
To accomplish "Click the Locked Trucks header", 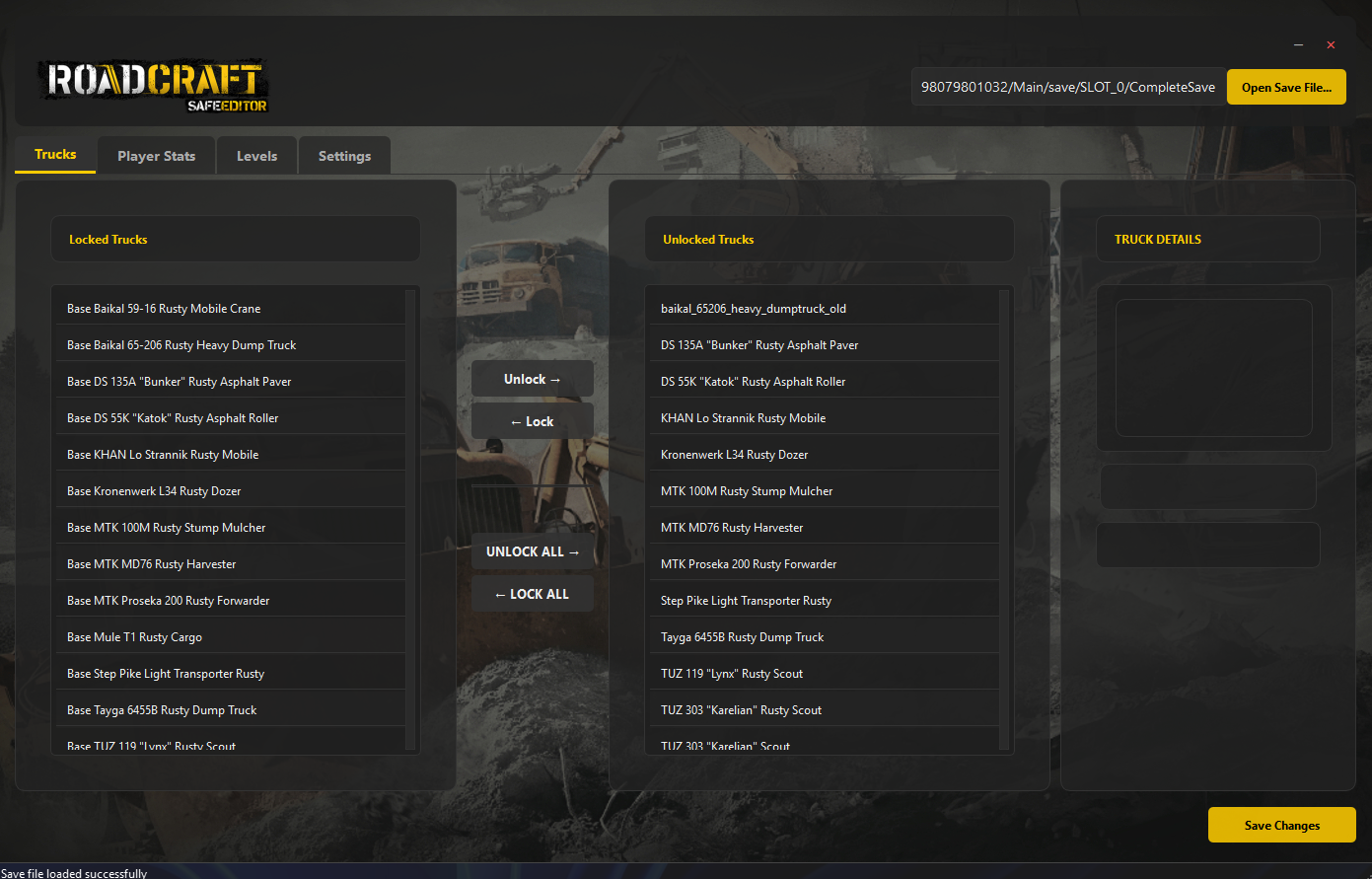I will tap(236, 239).
